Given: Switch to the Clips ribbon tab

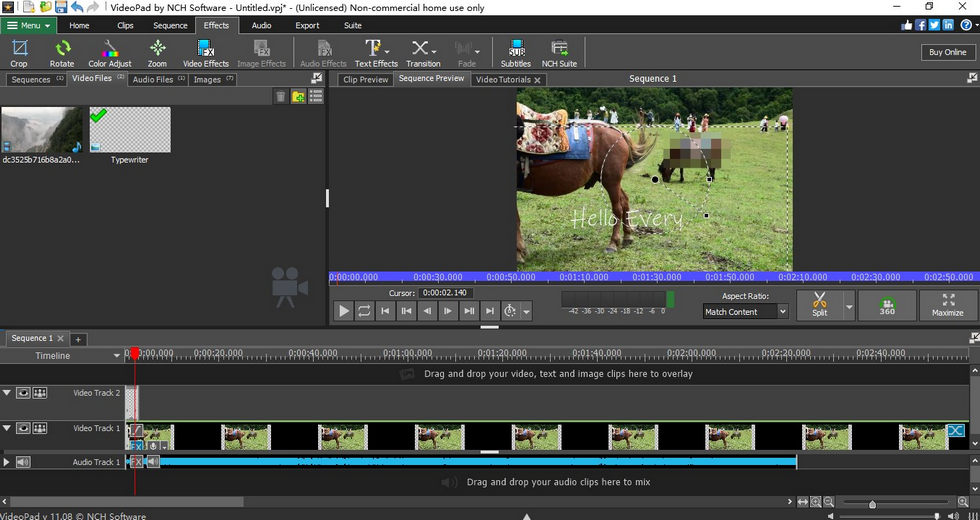Looking at the screenshot, I should (126, 26).
